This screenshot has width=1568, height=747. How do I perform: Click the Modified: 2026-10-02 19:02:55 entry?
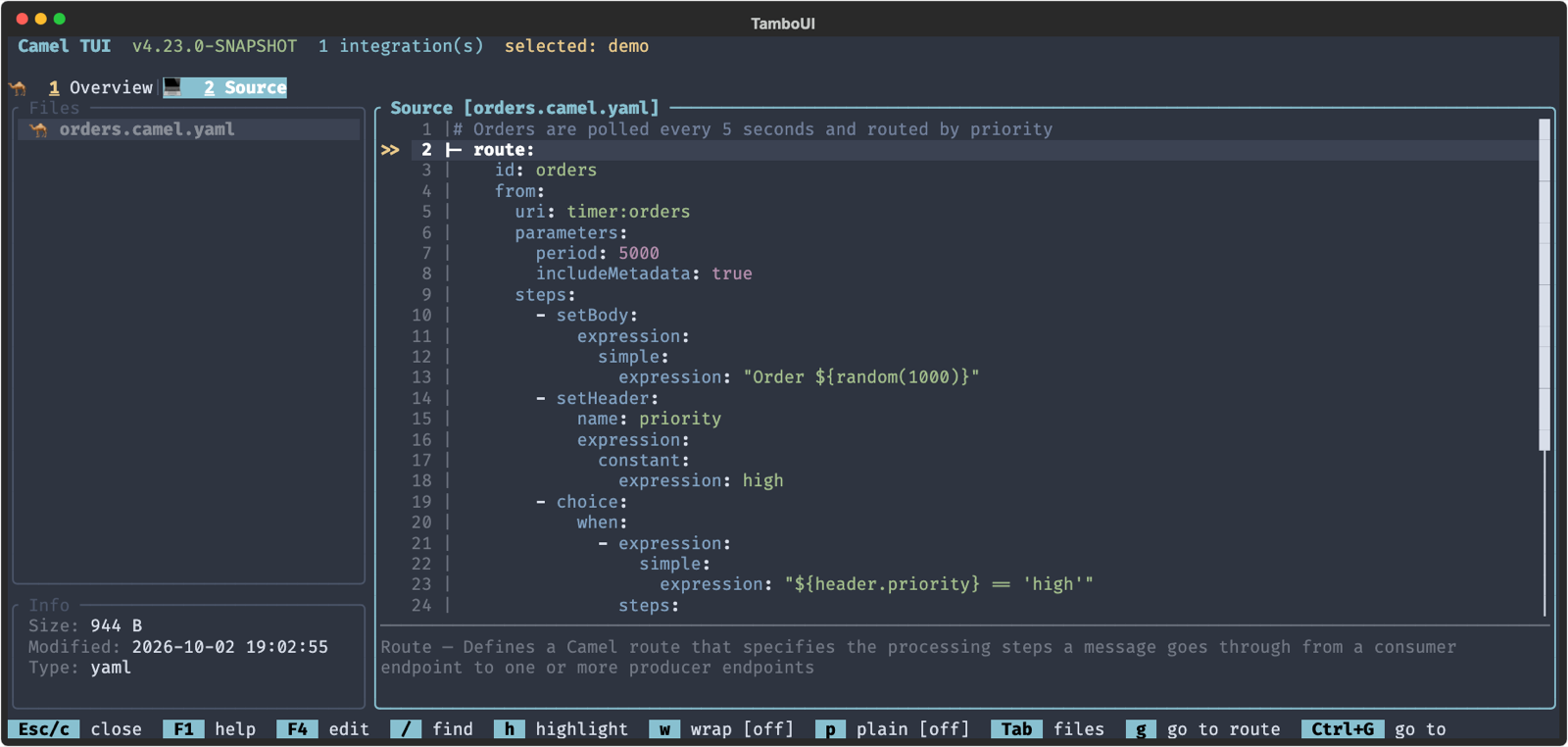point(178,647)
